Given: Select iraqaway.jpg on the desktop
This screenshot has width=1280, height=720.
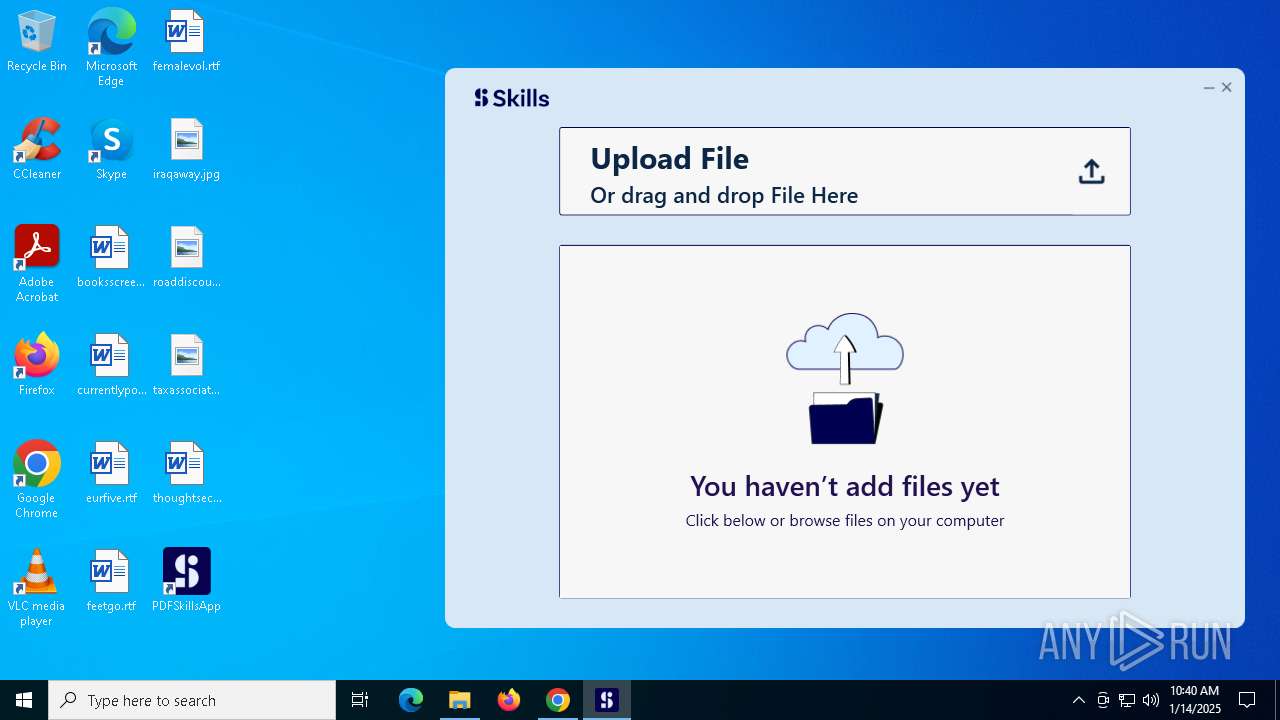Looking at the screenshot, I should (186, 149).
